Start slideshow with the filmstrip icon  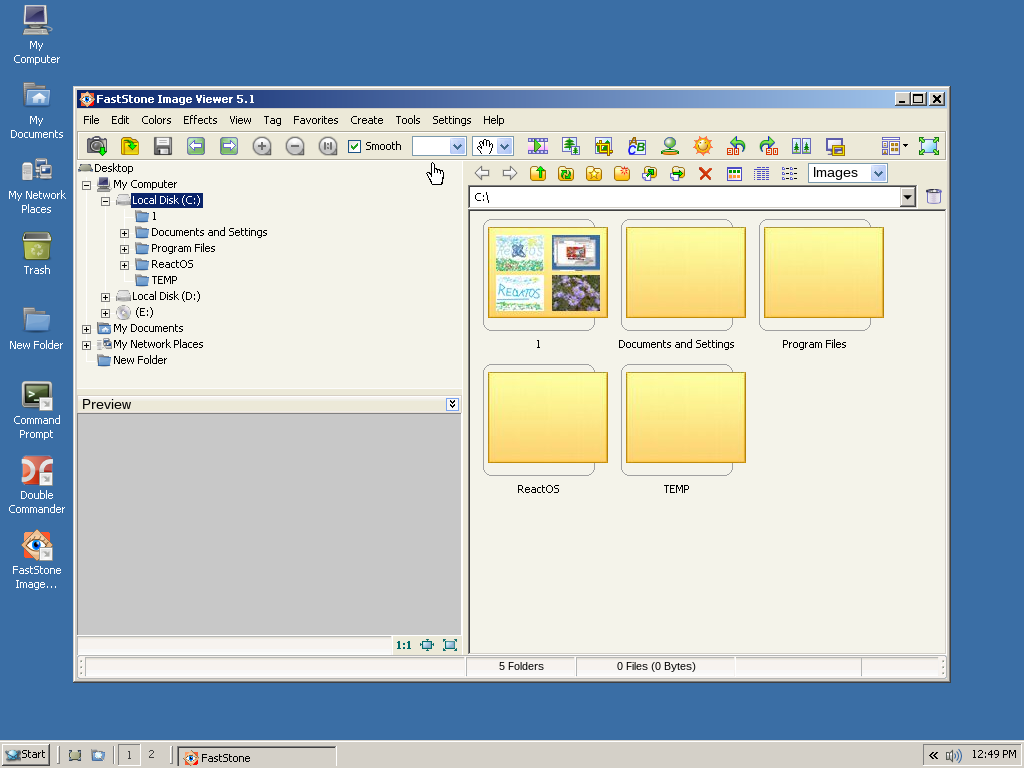point(538,146)
